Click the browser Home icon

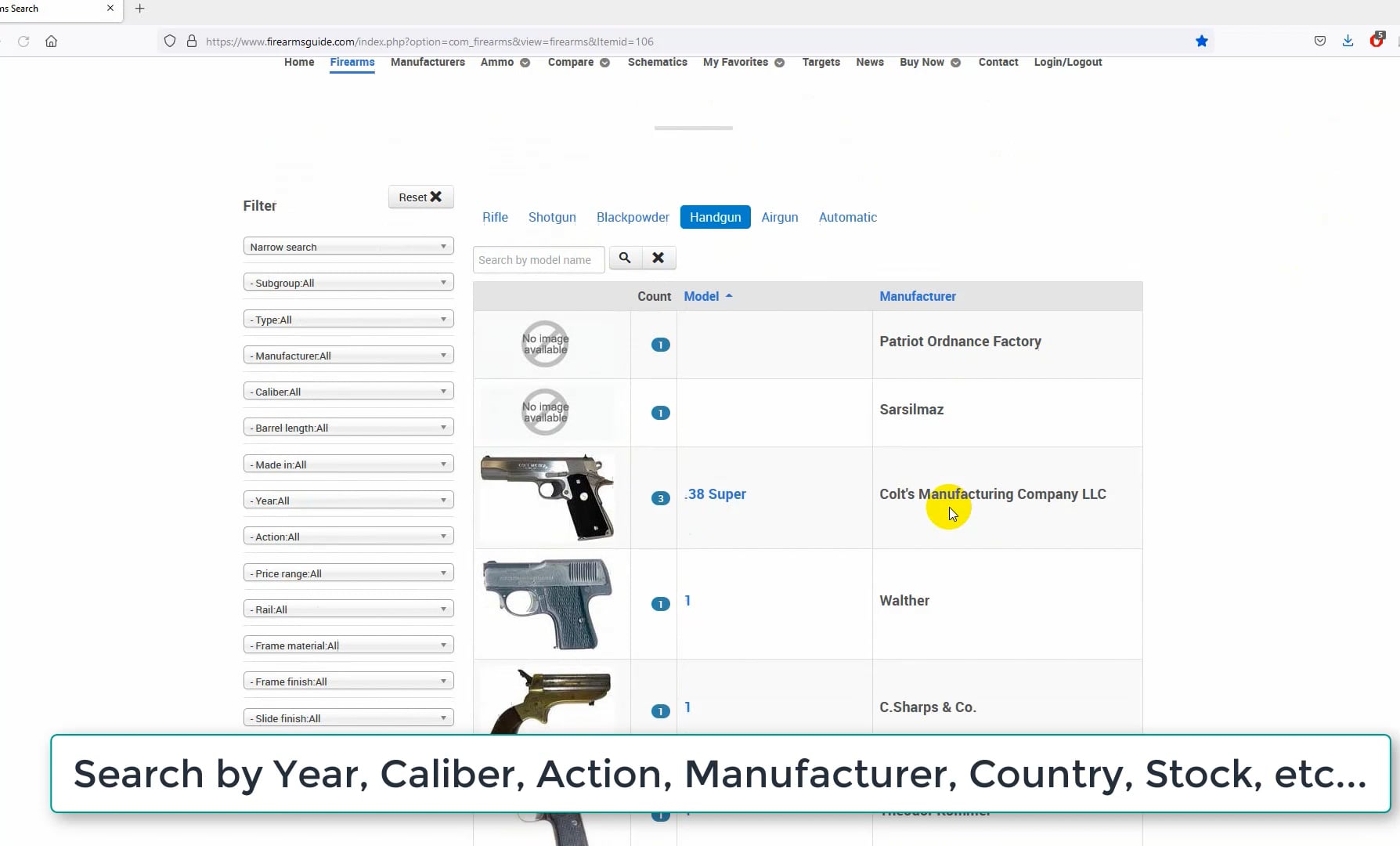click(51, 42)
